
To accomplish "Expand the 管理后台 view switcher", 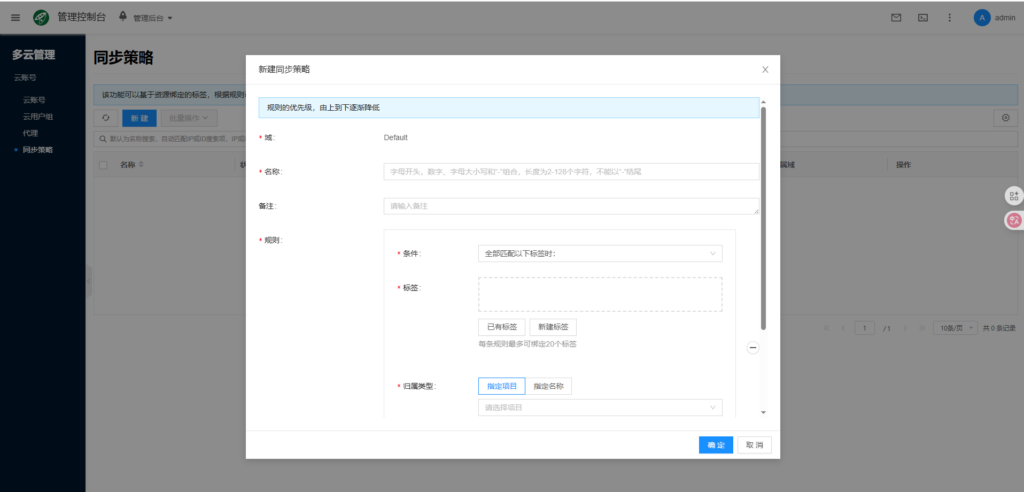I will pyautogui.click(x=147, y=18).
